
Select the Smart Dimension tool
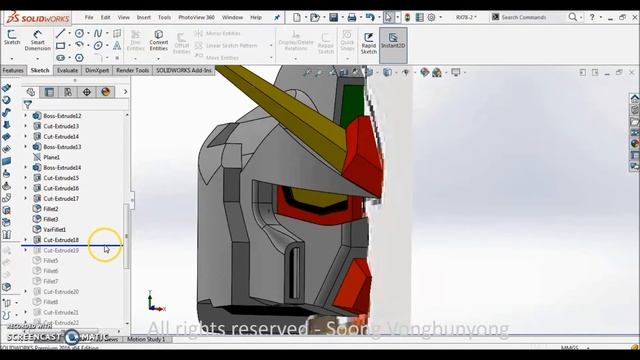click(38, 40)
